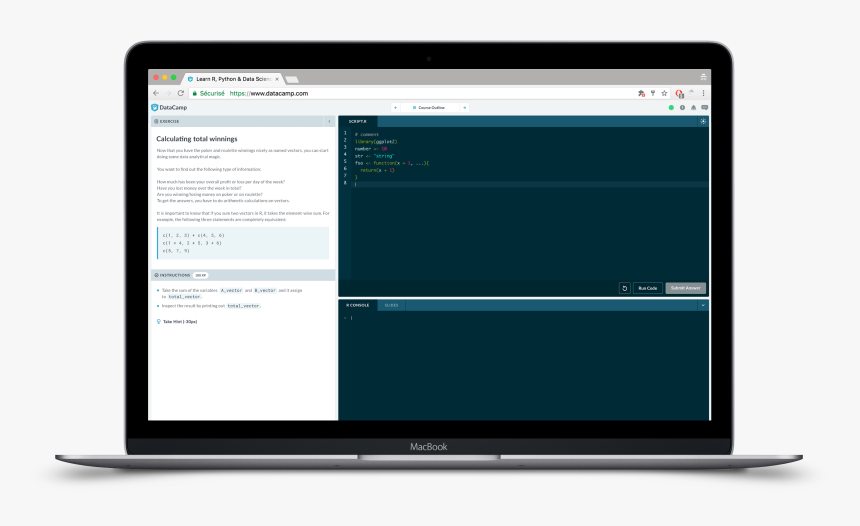
Task: Click the browser back arrow
Action: 156,93
